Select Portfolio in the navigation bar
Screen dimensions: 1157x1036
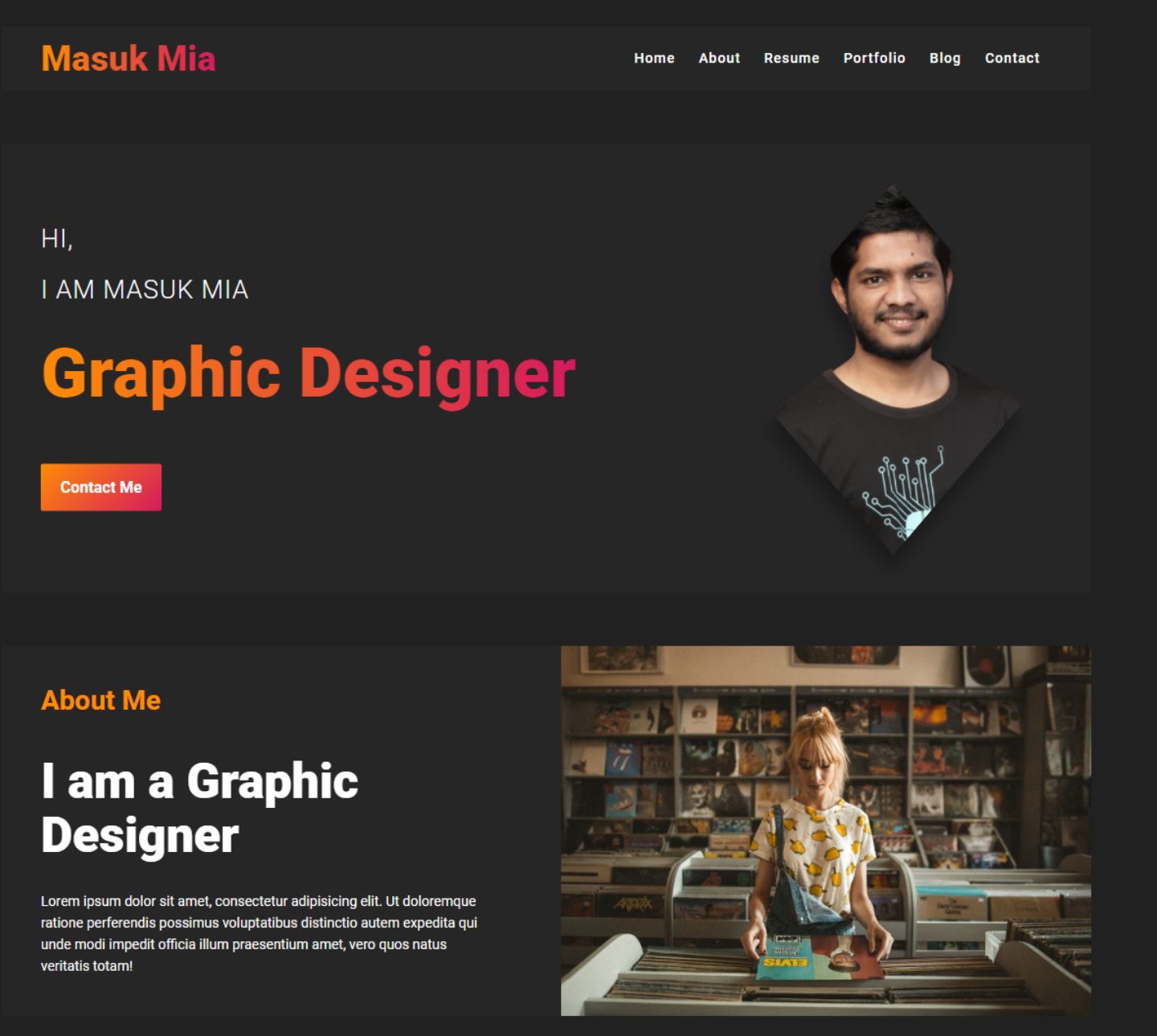(874, 58)
